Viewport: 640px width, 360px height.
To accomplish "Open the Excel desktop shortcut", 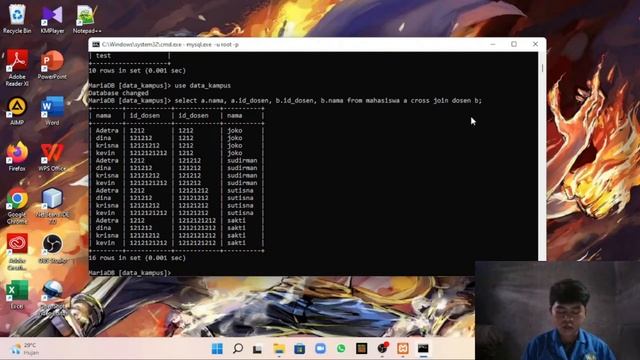I will [x=17, y=294].
